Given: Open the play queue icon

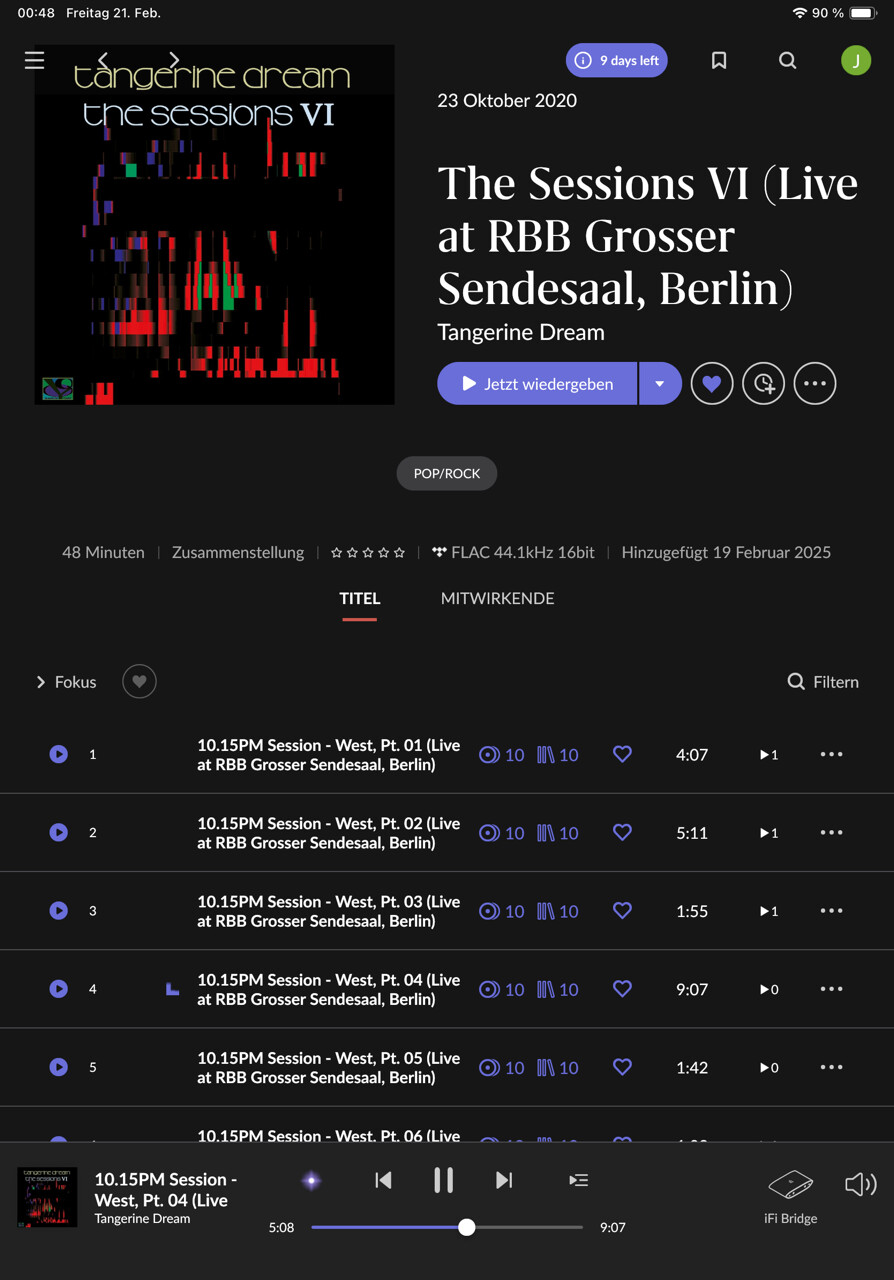Looking at the screenshot, I should tap(579, 1181).
